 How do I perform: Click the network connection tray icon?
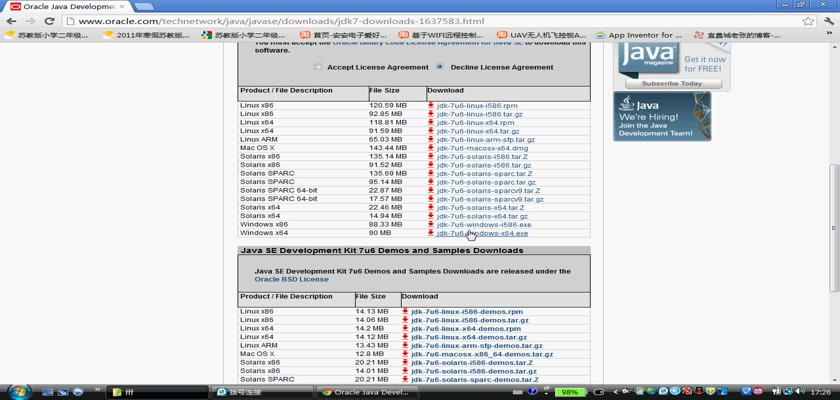[789, 391]
